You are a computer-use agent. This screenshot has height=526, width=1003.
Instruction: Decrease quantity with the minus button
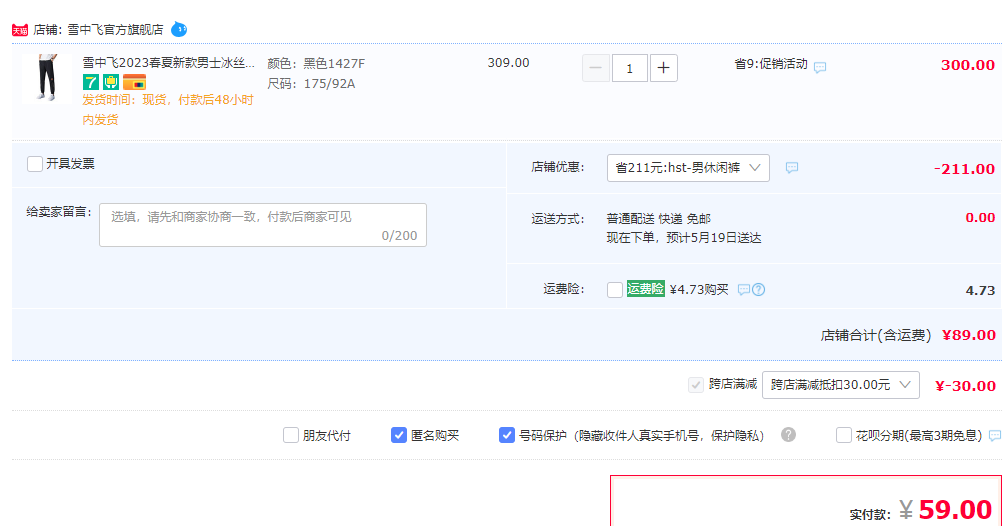[x=596, y=68]
